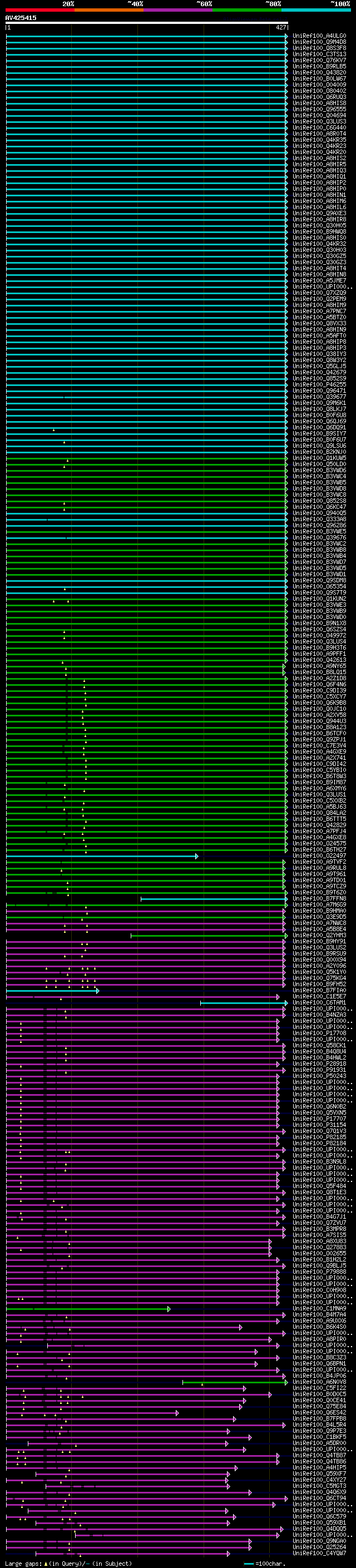356x1568 pixels.
Task: Click the UniRef100_P17708 label
Action: (319, 1033)
